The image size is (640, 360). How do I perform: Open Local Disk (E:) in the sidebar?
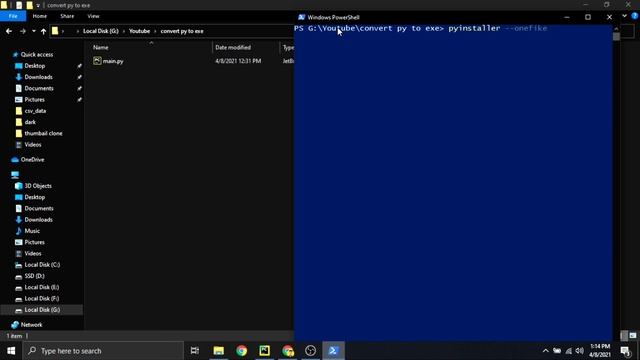click(x=41, y=287)
